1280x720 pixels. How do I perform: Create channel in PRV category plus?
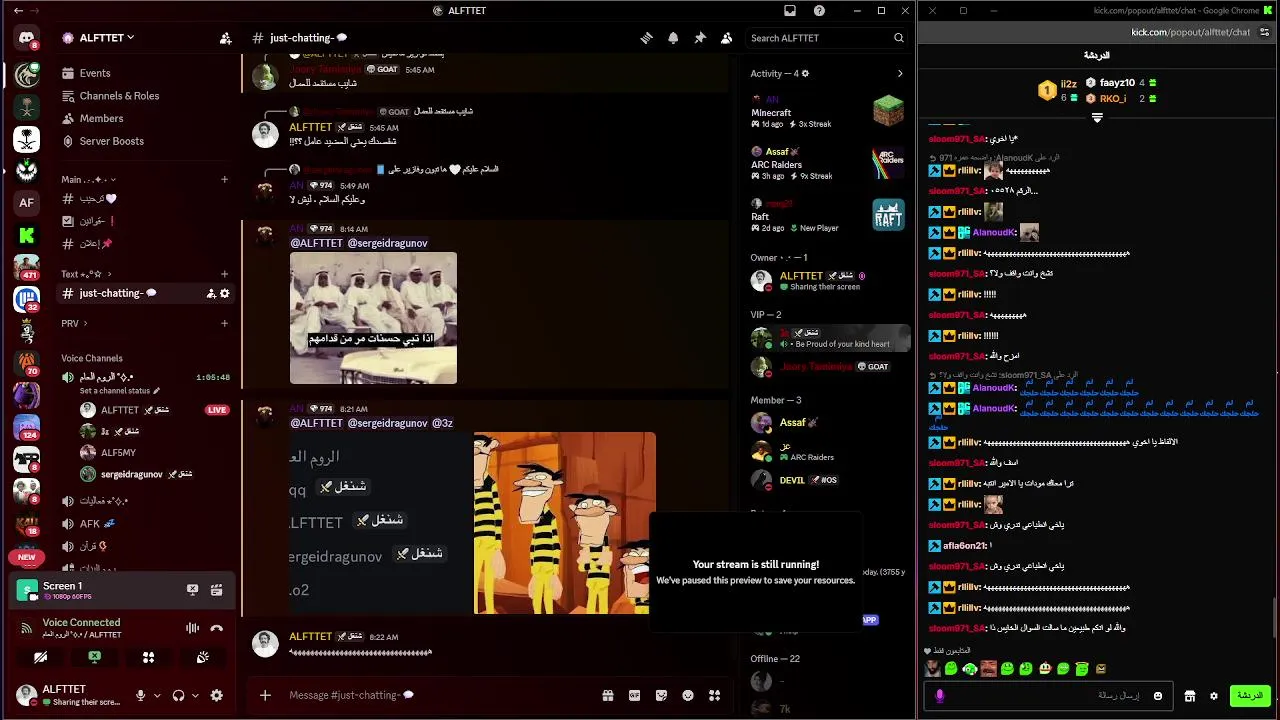(x=224, y=324)
